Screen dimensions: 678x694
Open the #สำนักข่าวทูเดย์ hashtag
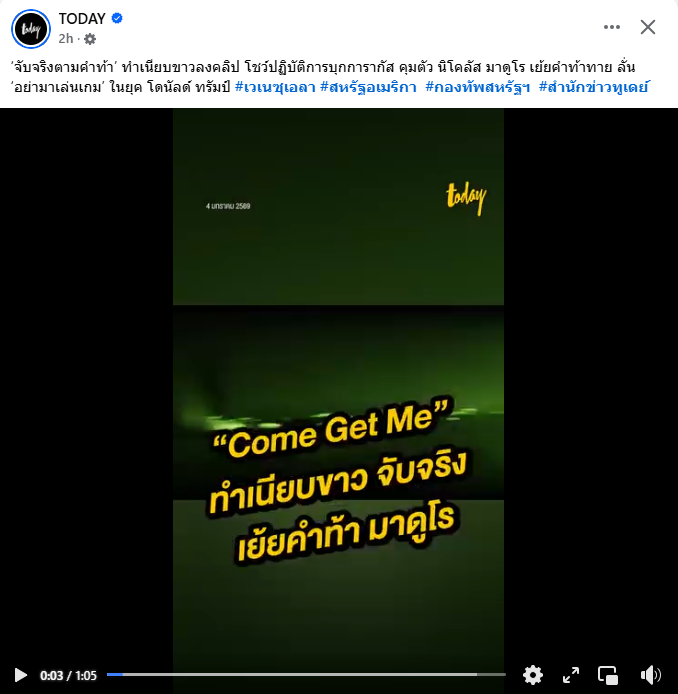pyautogui.click(x=593, y=87)
